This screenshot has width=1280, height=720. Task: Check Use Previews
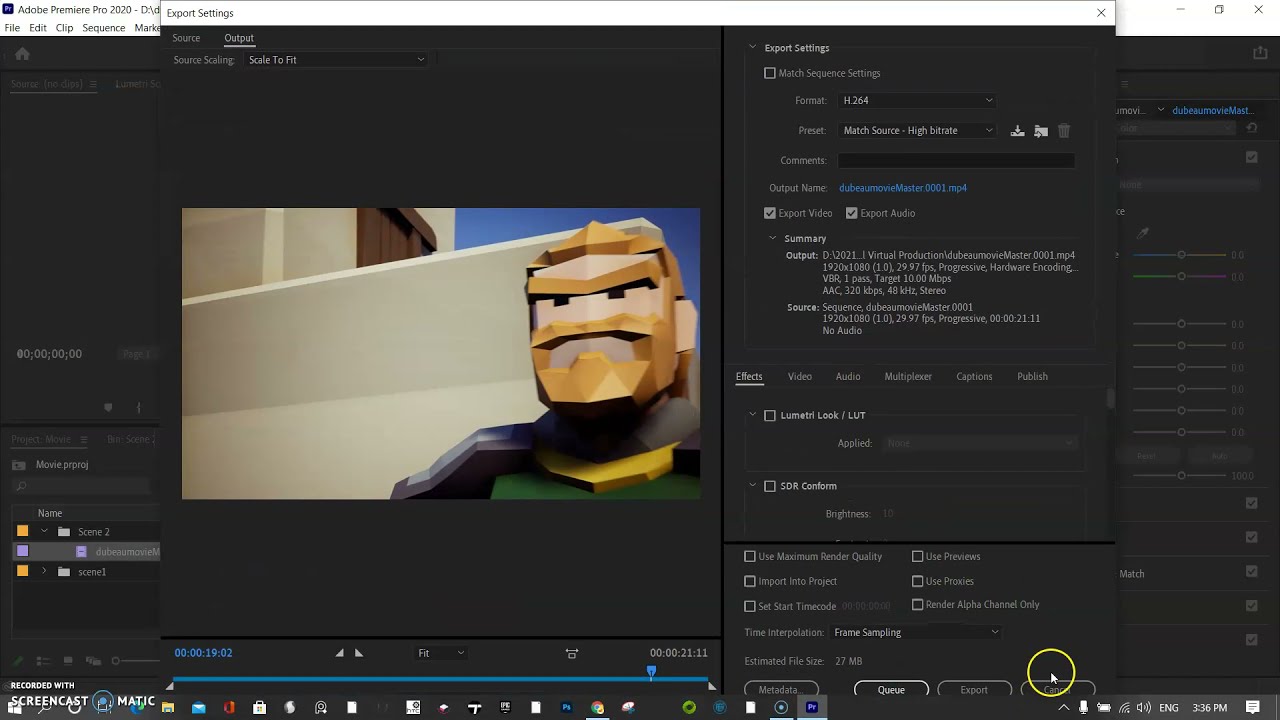[917, 557]
